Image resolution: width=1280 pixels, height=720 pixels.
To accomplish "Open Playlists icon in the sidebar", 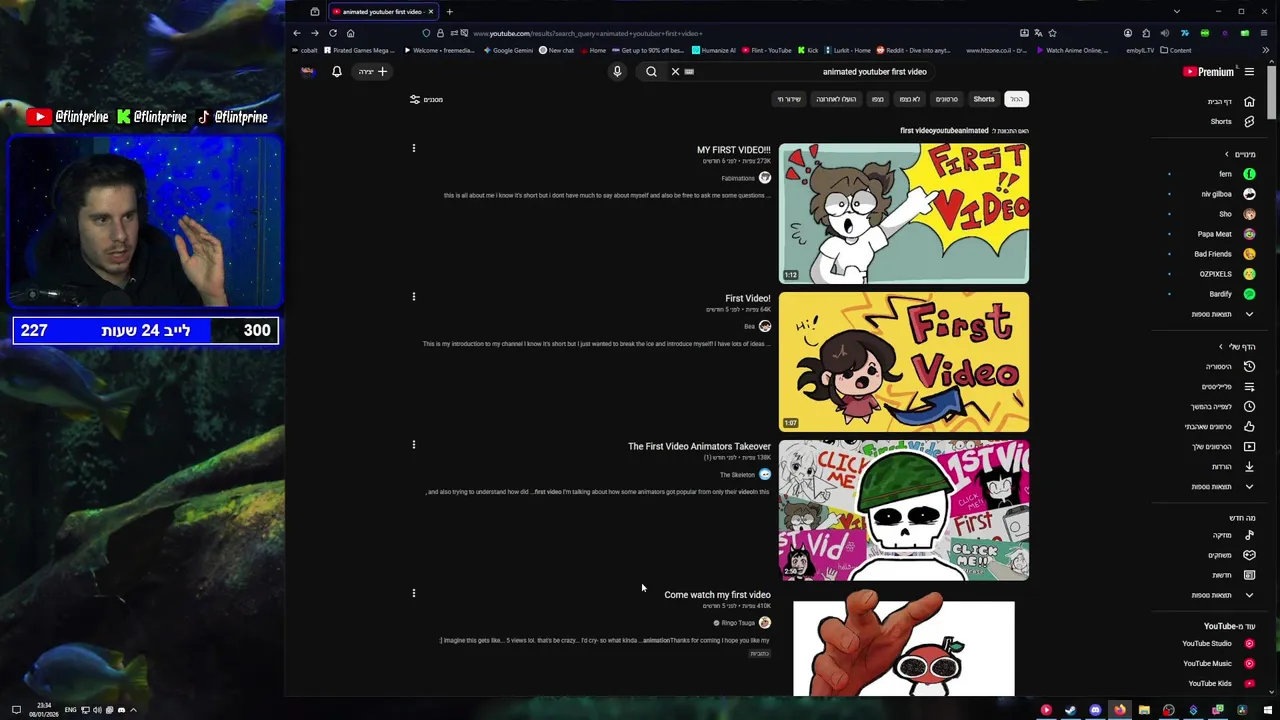I will (1249, 387).
